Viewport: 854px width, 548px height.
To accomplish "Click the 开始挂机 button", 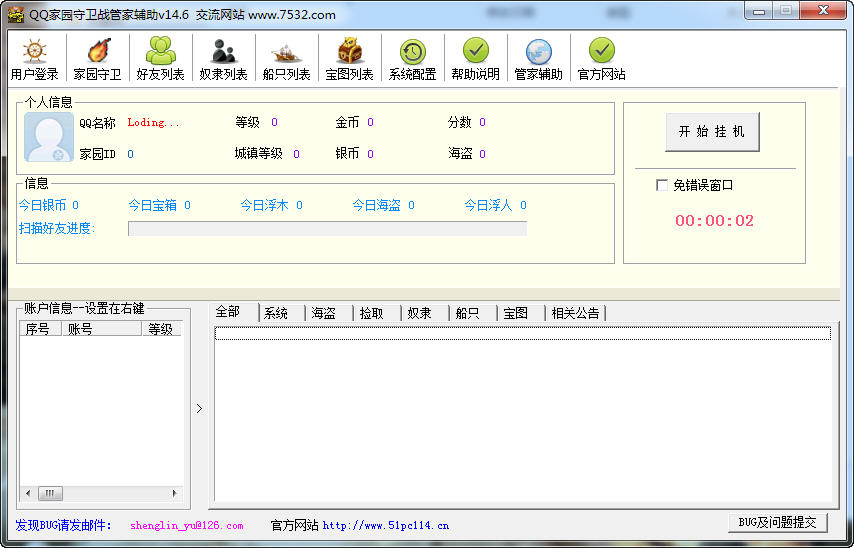I will pyautogui.click(x=712, y=132).
